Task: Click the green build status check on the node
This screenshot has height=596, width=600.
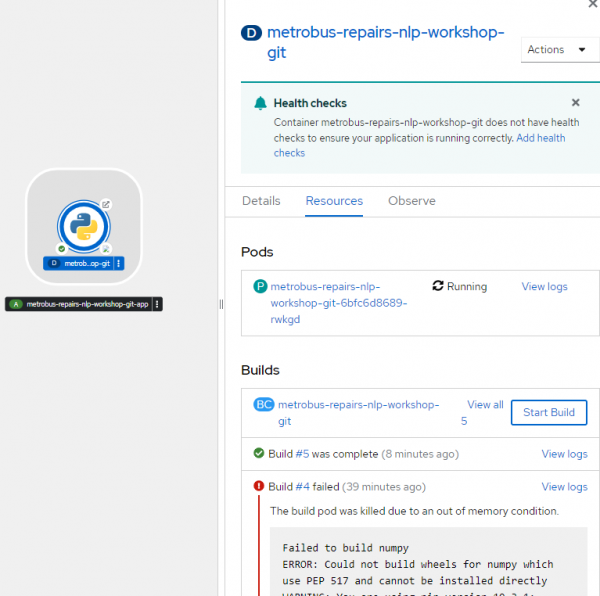Action: coord(62,248)
